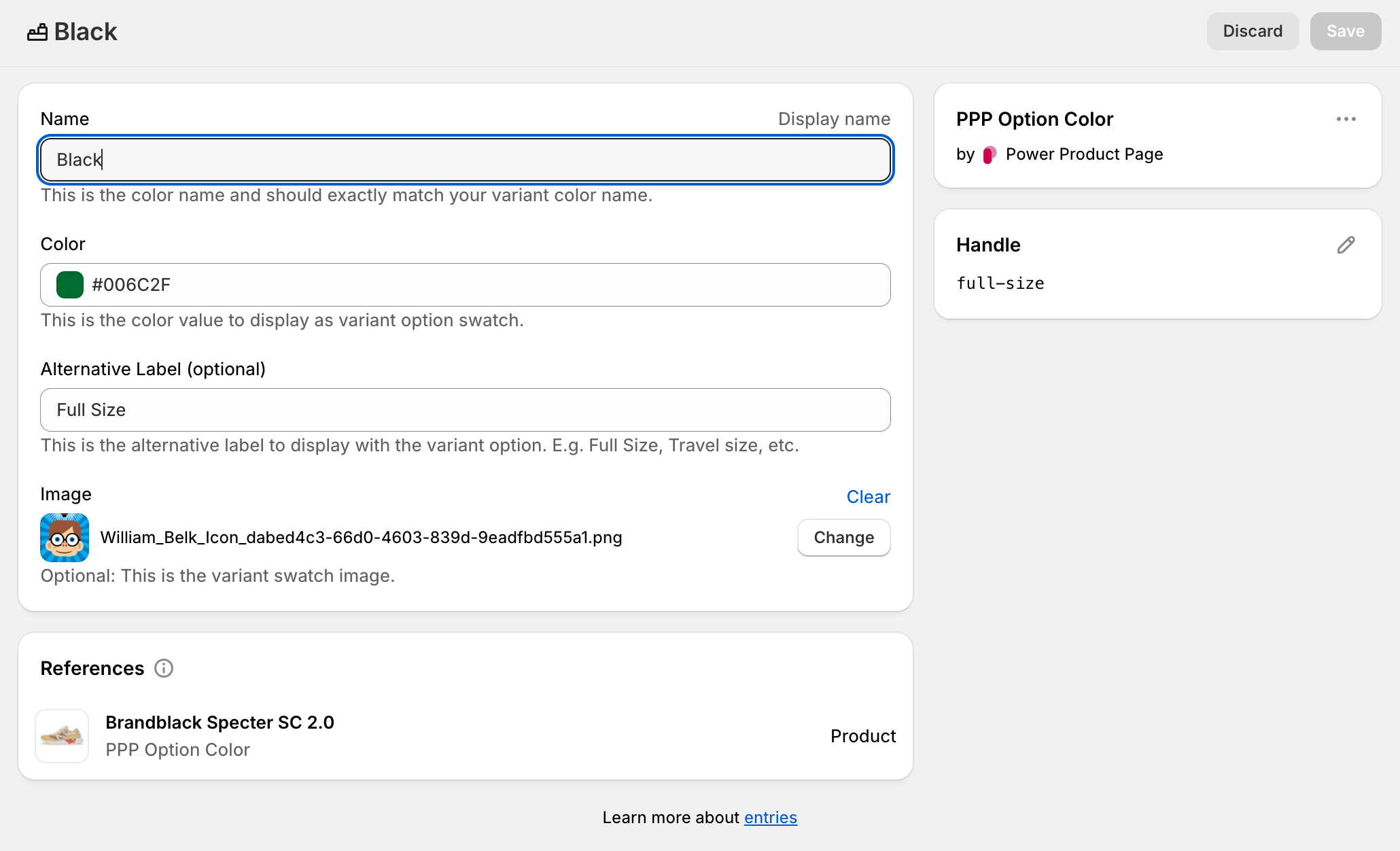Screen dimensions: 1400x851
Task: Open the Brandblack Specter shoe thumbnail
Action: pos(62,736)
